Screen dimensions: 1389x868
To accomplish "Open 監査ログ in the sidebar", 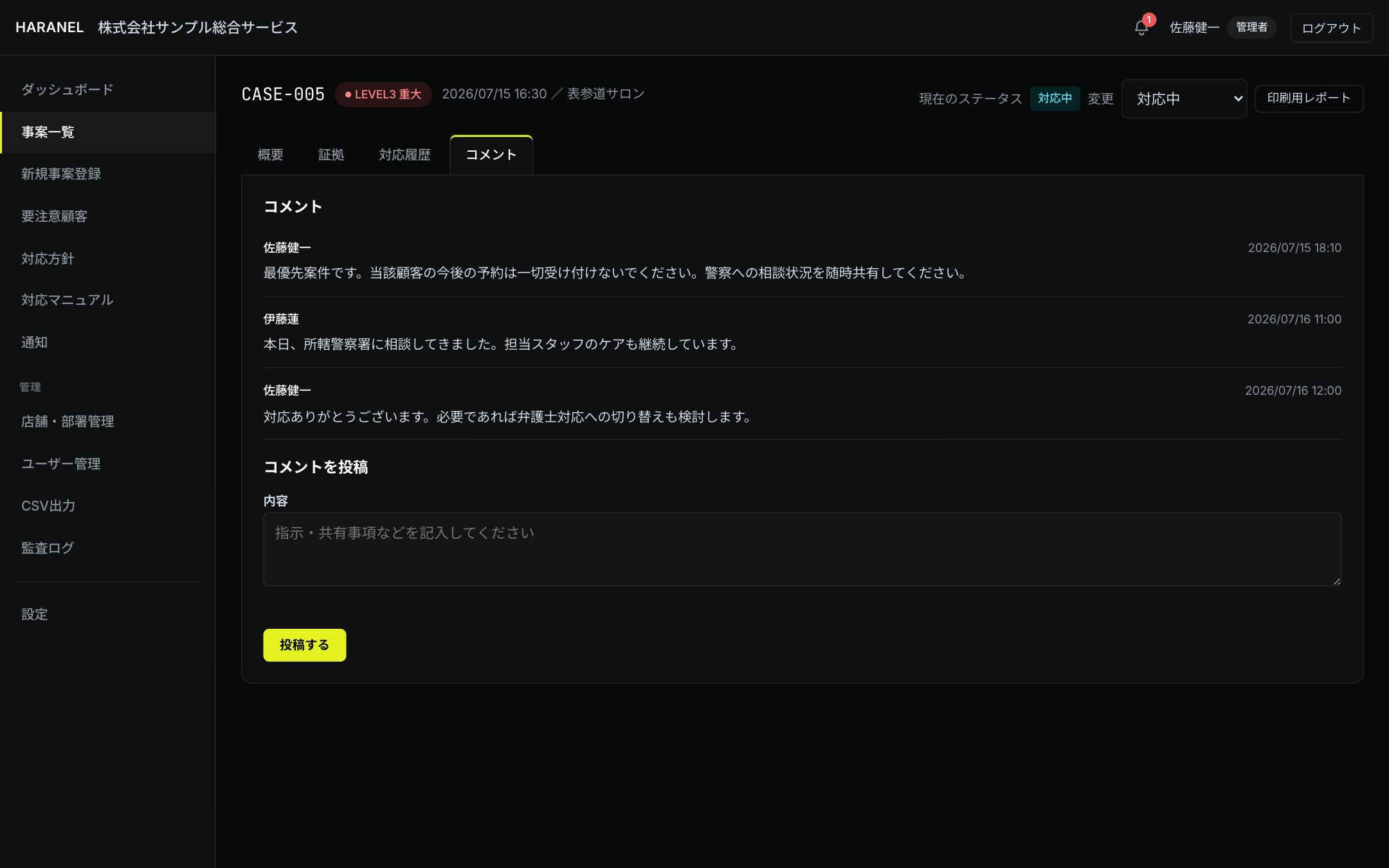I will click(x=107, y=548).
